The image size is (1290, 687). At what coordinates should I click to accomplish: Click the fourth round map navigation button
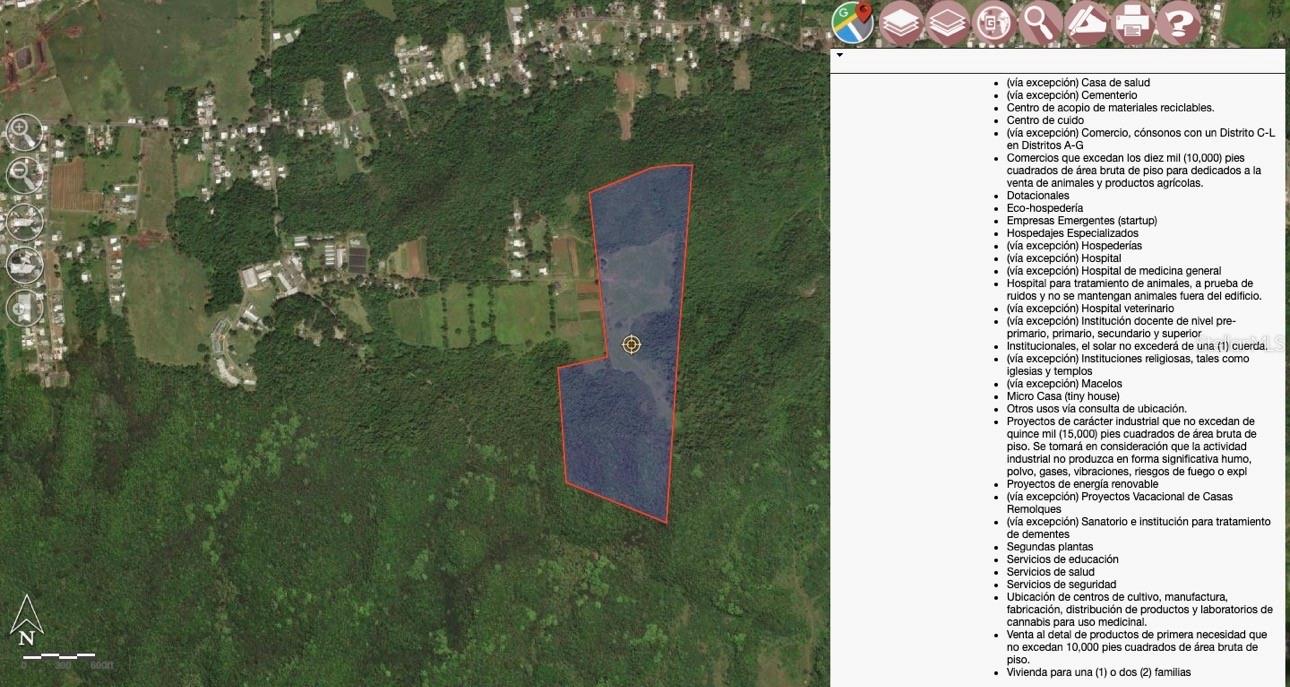coord(24,264)
